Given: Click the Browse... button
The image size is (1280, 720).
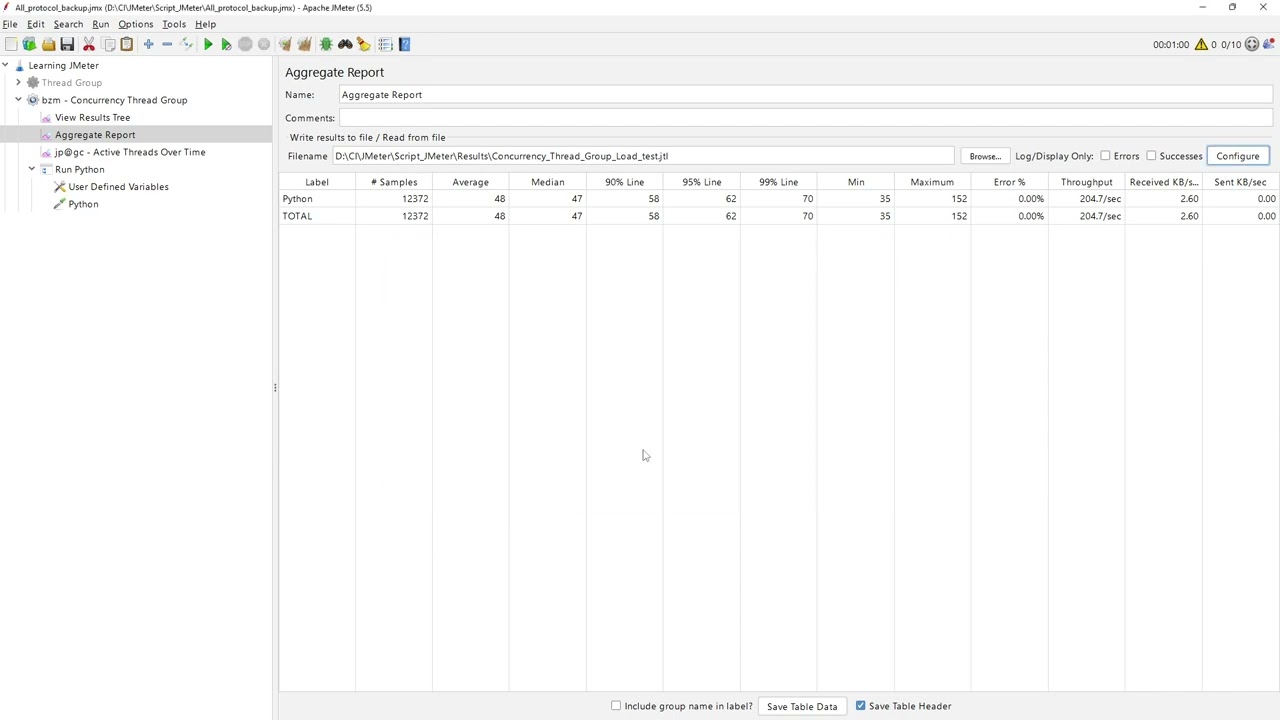Looking at the screenshot, I should pos(984,156).
